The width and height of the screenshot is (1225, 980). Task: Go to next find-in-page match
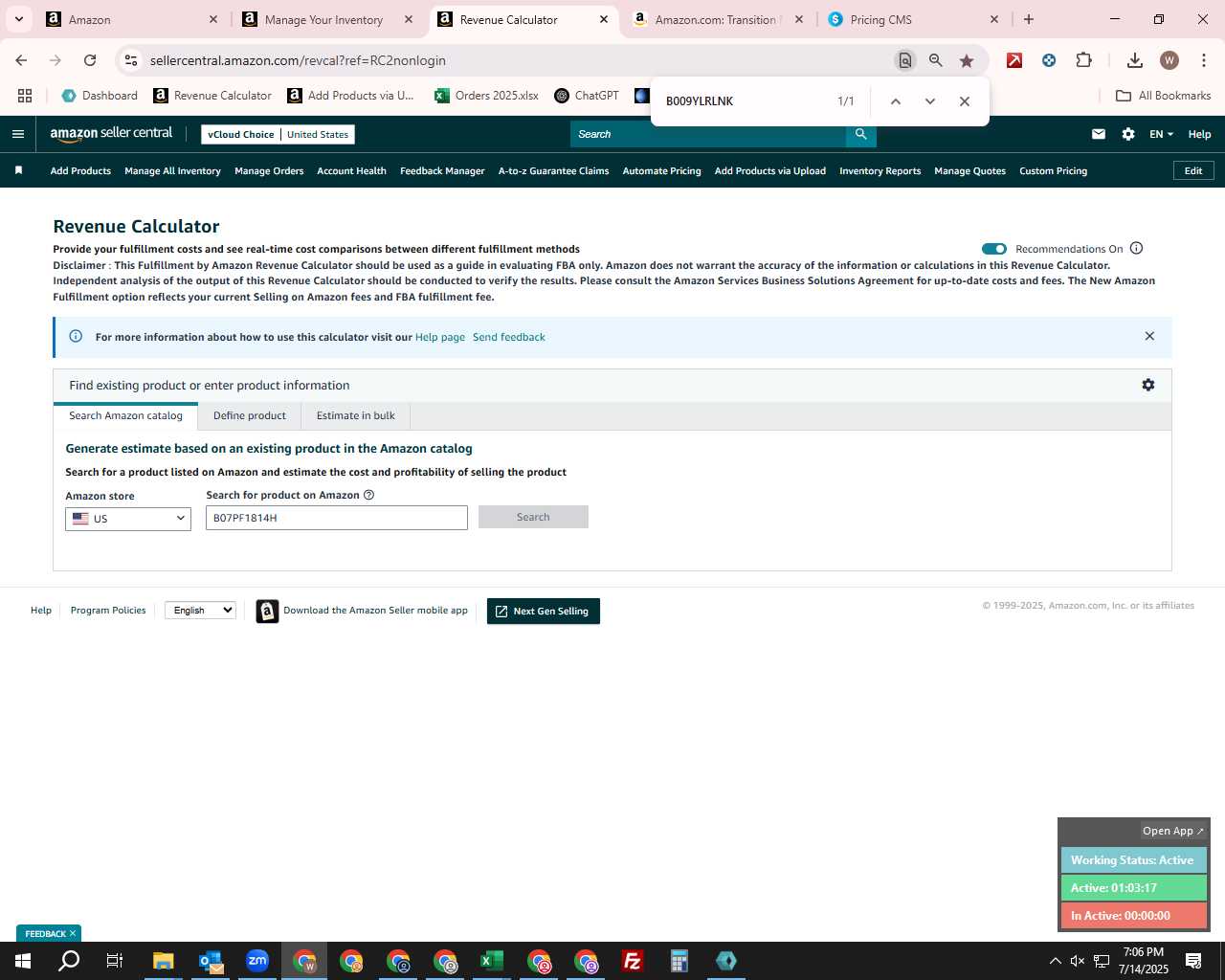point(930,101)
